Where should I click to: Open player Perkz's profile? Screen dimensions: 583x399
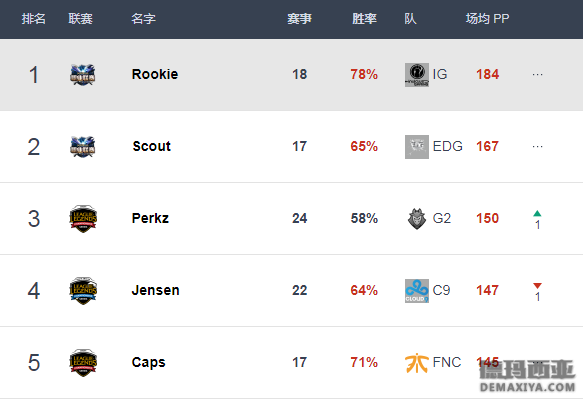(150, 218)
